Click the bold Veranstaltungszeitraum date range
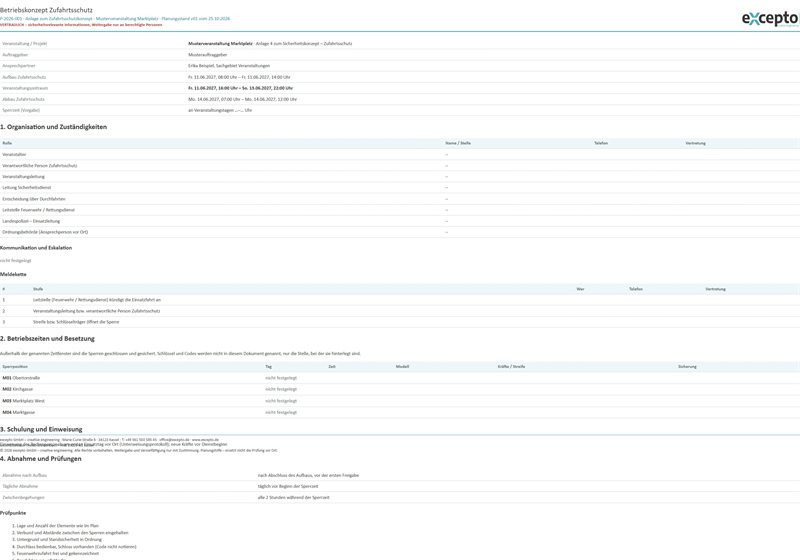The image size is (800, 560). tap(240, 88)
